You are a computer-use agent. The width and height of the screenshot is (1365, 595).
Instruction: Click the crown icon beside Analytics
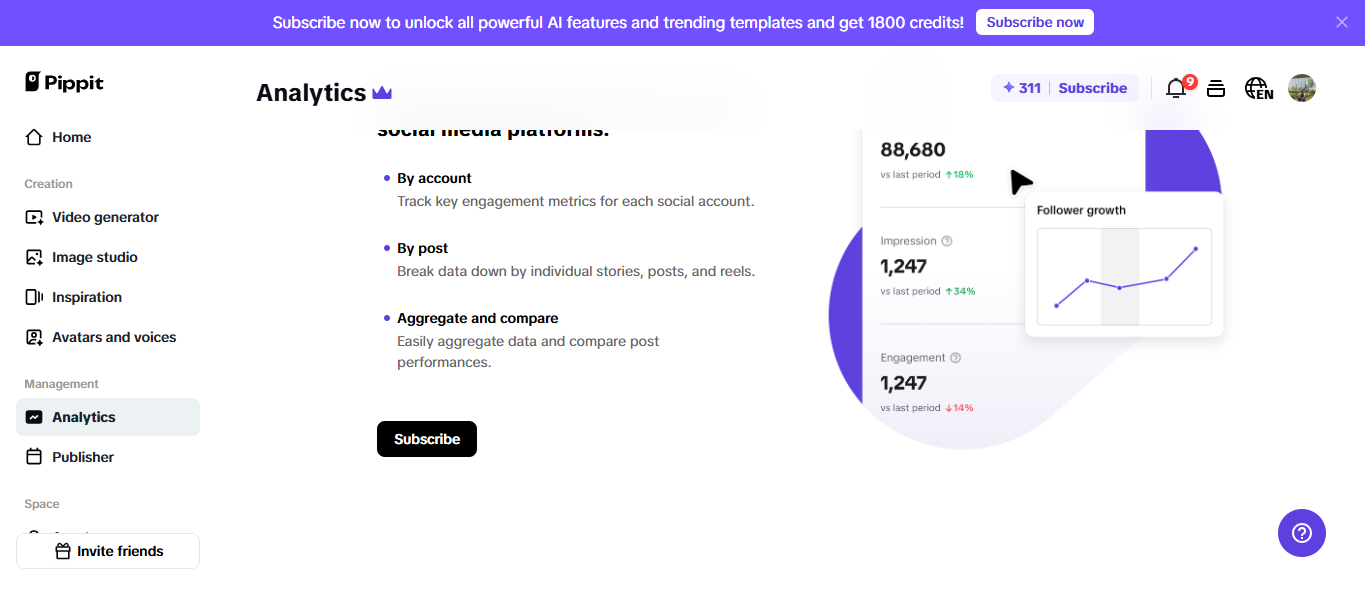382,93
